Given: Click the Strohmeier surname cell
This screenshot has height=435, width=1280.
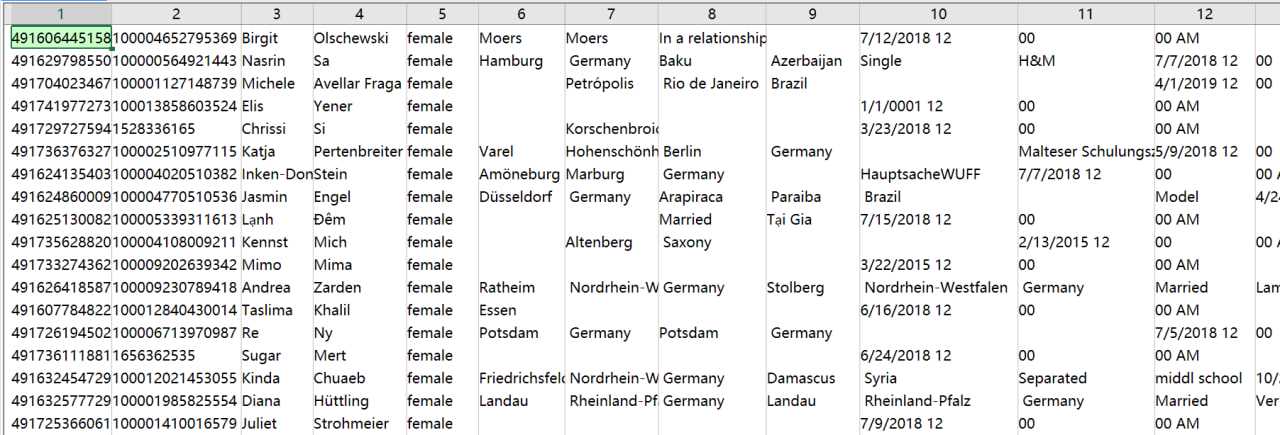Looking at the screenshot, I should point(359,423).
